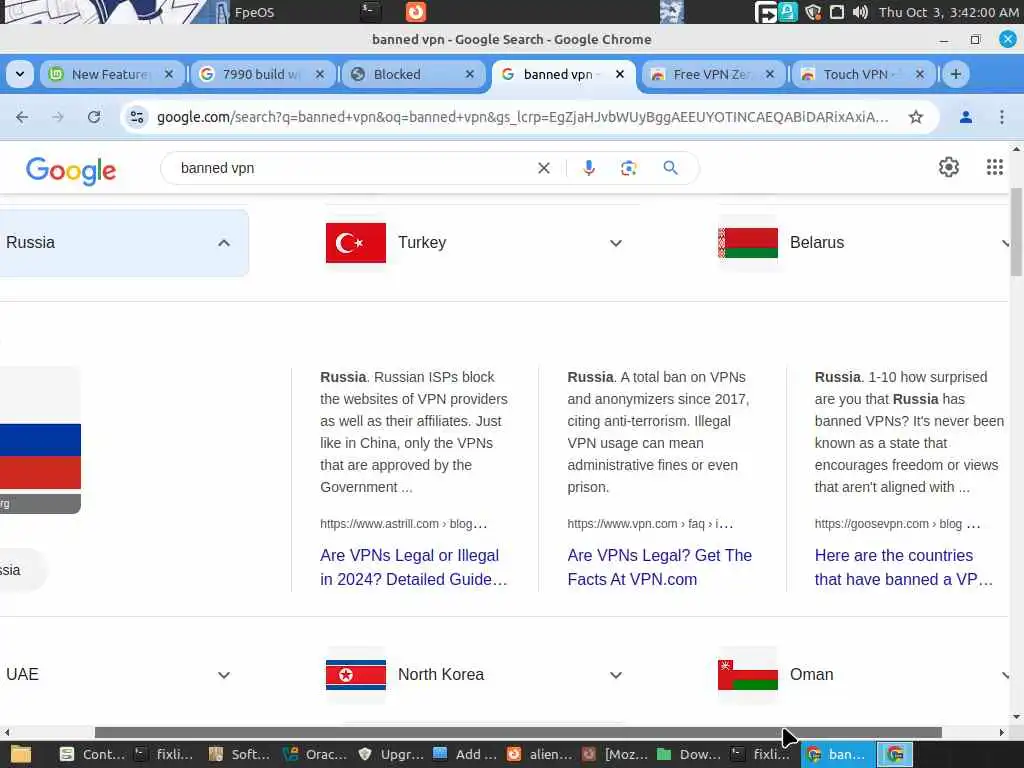Click the Turkey flag image
The width and height of the screenshot is (1024, 768).
356,243
